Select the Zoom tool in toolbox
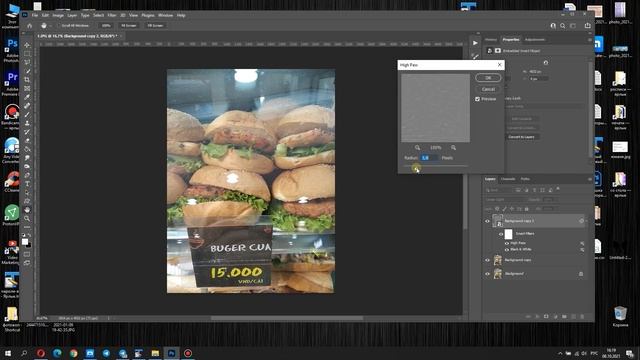This screenshot has width=640, height=360. 27,218
